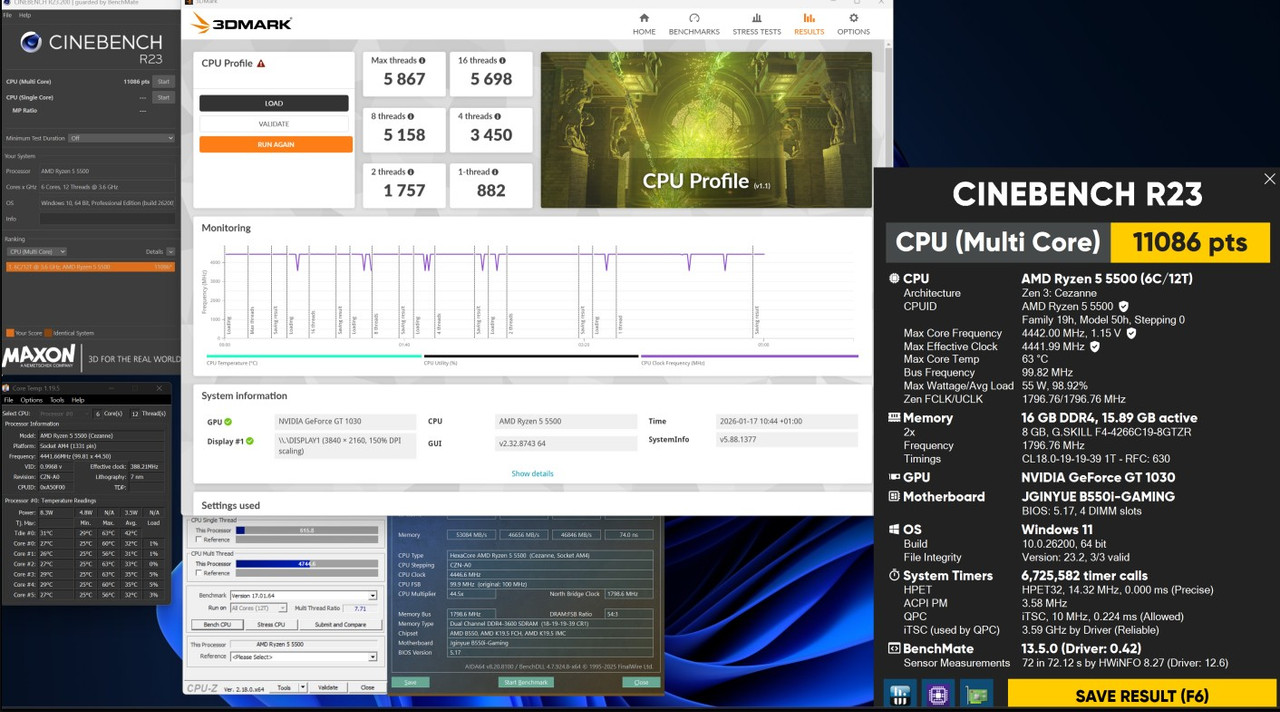Open Core Temp Tools menu

coord(57,400)
